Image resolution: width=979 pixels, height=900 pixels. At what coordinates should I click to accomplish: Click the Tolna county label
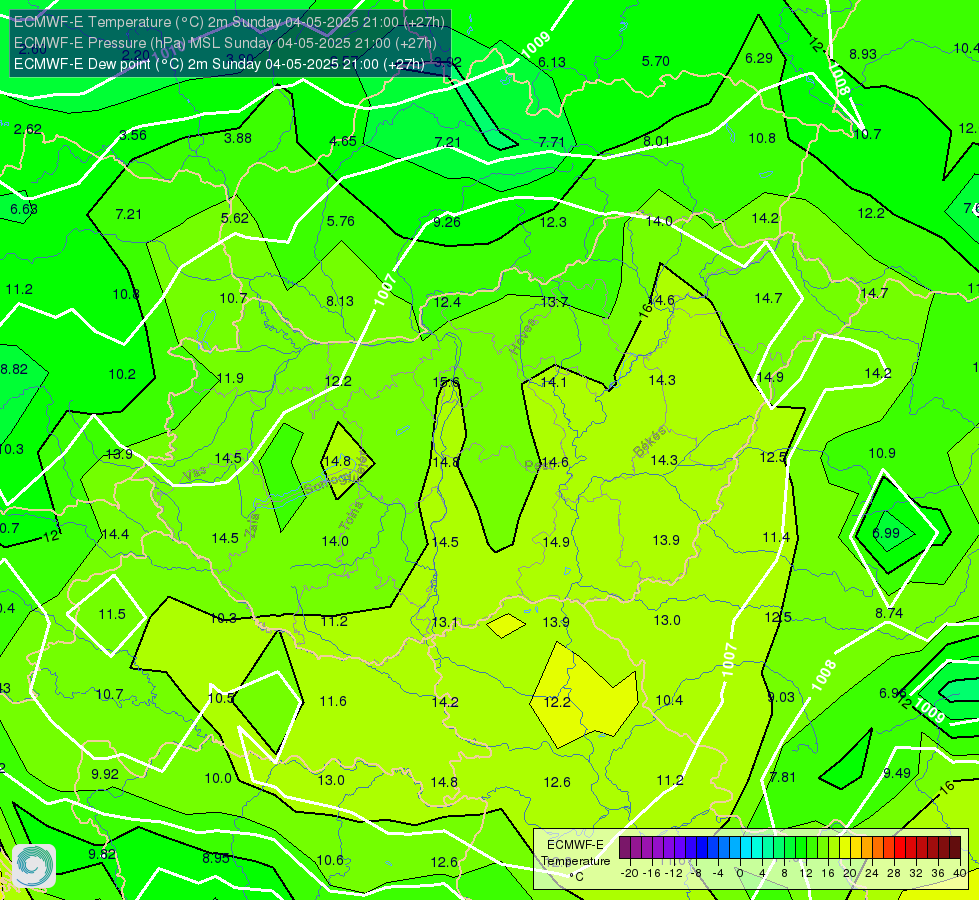[x=350, y=515]
